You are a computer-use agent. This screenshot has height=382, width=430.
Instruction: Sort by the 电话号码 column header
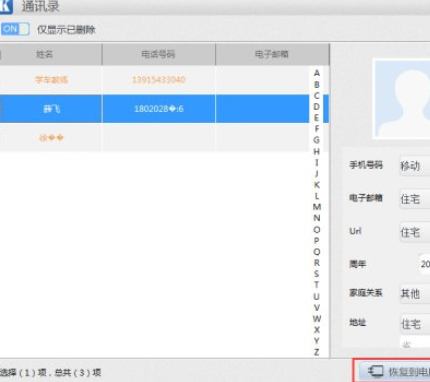pyautogui.click(x=159, y=54)
